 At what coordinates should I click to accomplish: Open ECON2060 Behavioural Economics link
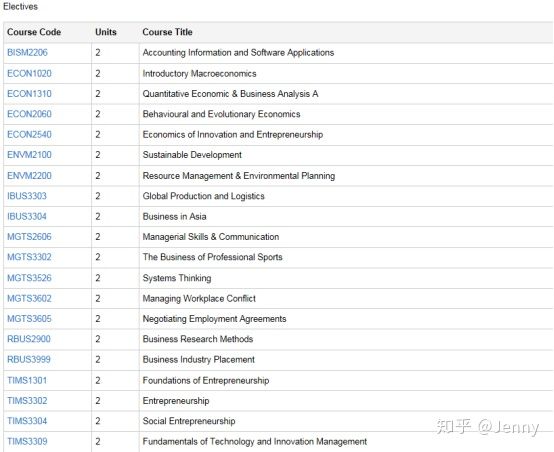click(29, 114)
